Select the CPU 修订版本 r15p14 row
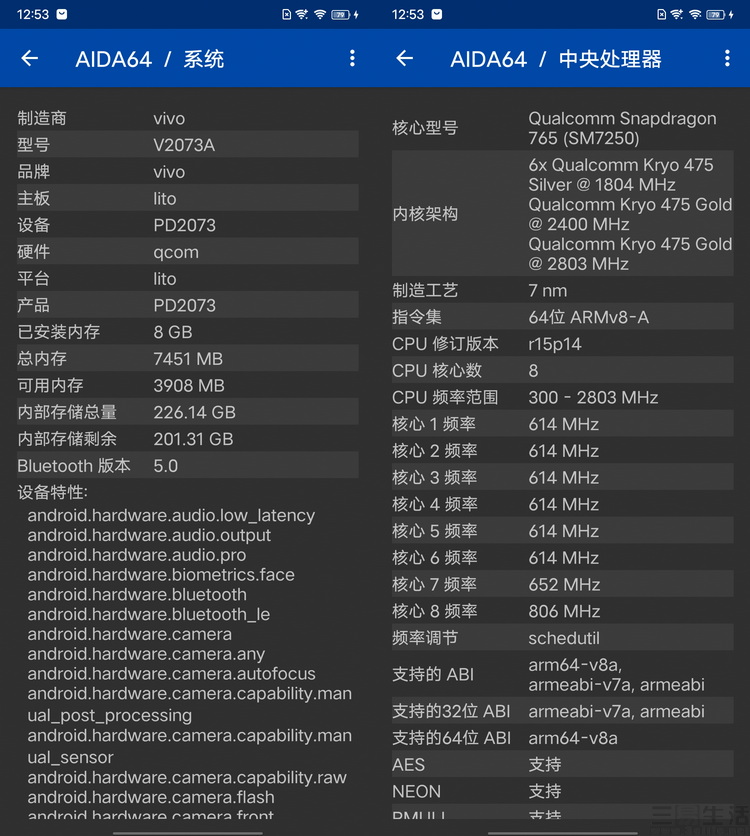750x836 pixels. (x=562, y=343)
